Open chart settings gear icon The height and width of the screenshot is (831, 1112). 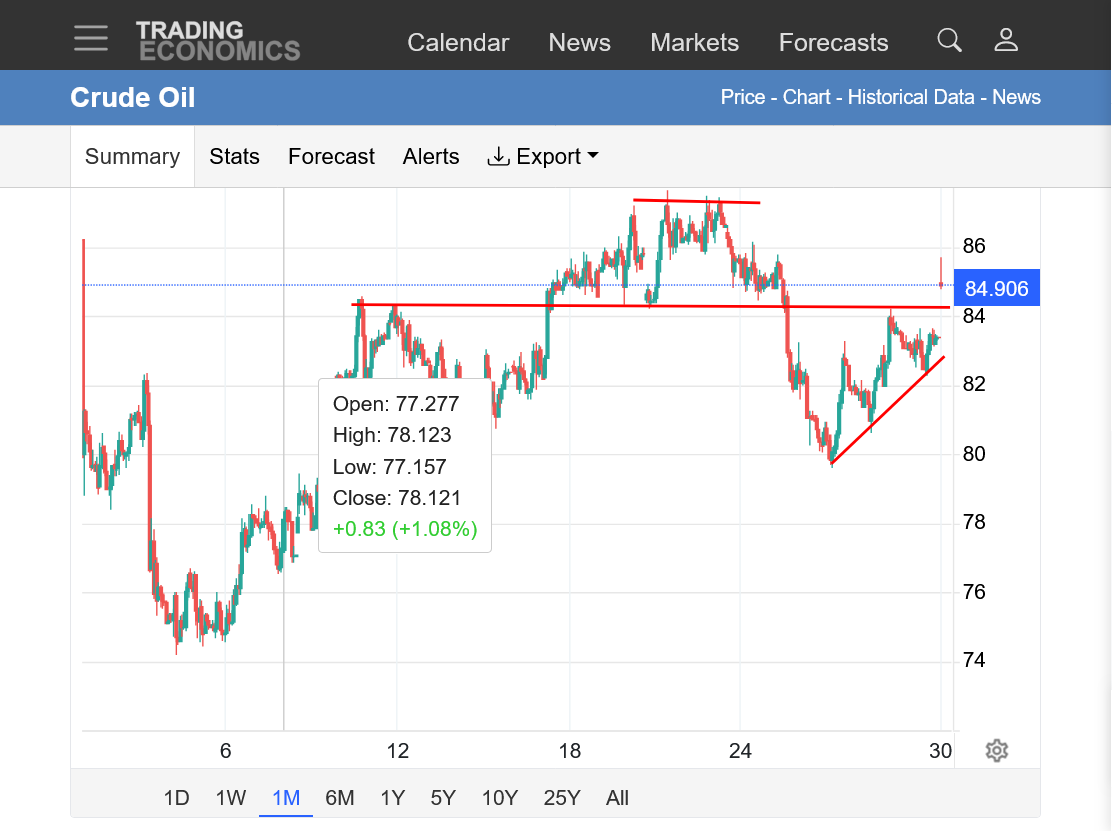pos(997,750)
